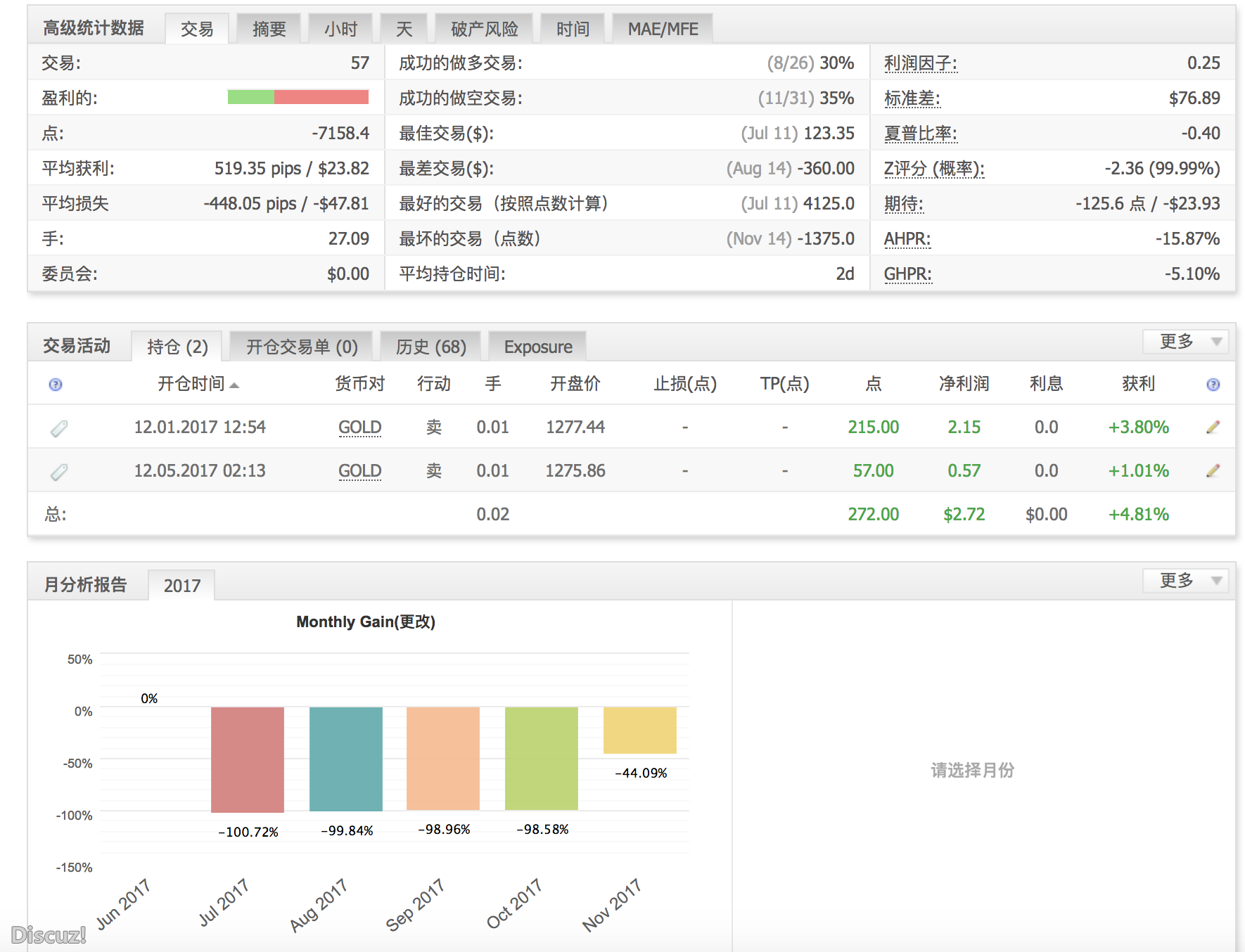Sort by the 开盘价 column header
Viewport: 1245px width, 952px height.
coord(575,384)
